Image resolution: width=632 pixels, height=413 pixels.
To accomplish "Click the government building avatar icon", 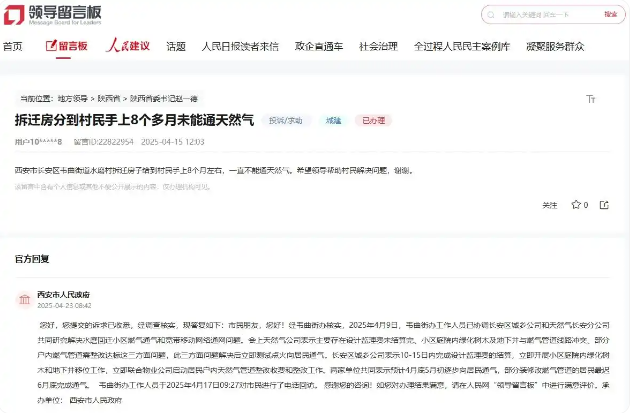I will tap(24, 299).
